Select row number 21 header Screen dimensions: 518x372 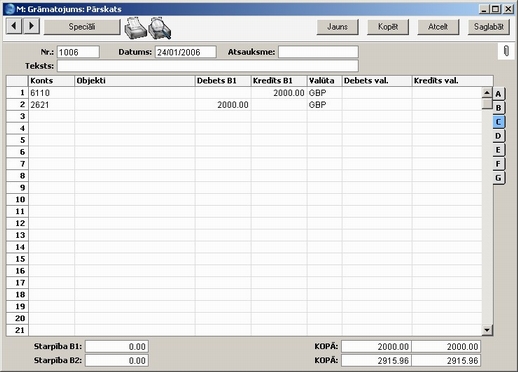17,330
